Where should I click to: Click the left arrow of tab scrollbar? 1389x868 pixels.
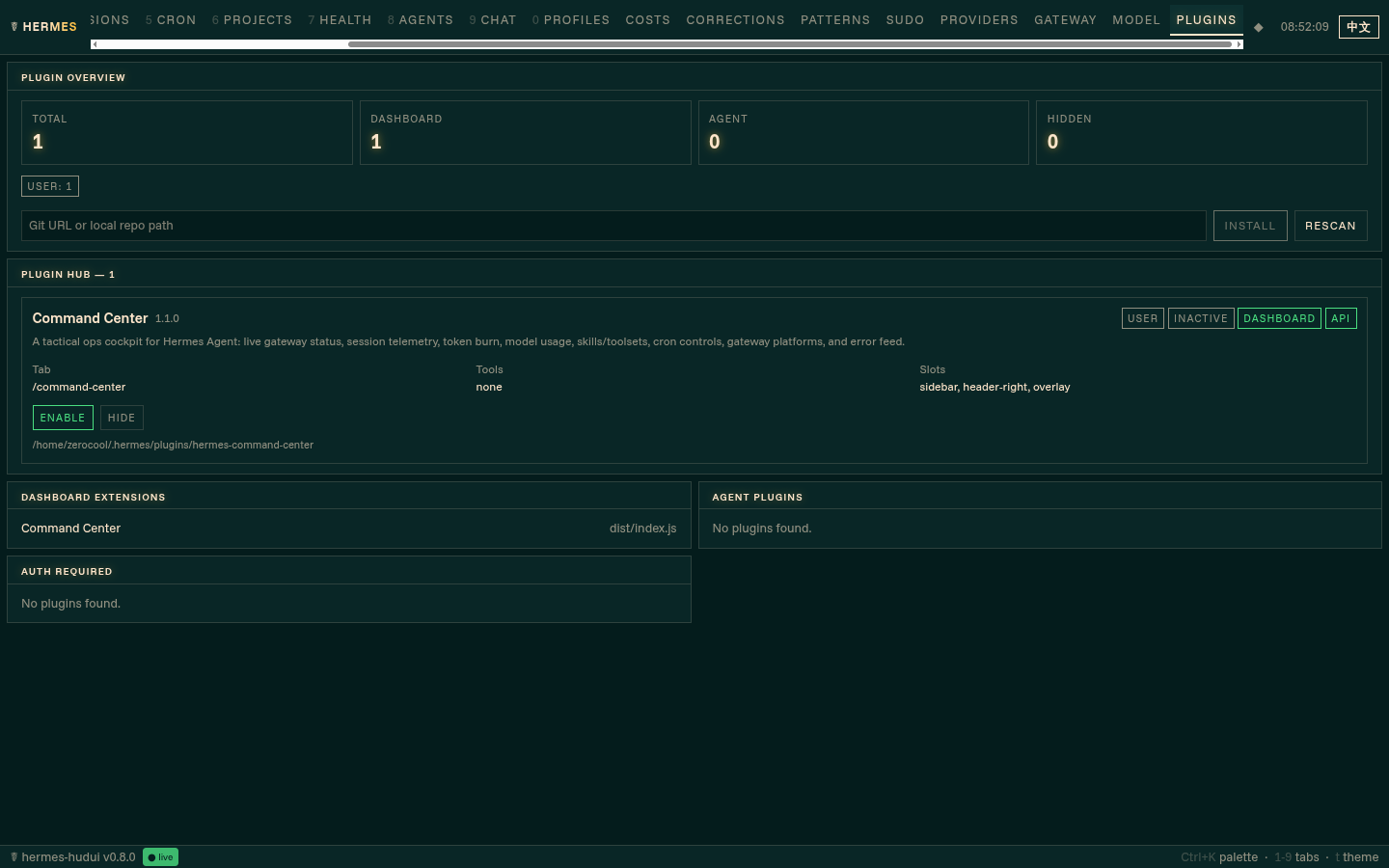pos(95,44)
